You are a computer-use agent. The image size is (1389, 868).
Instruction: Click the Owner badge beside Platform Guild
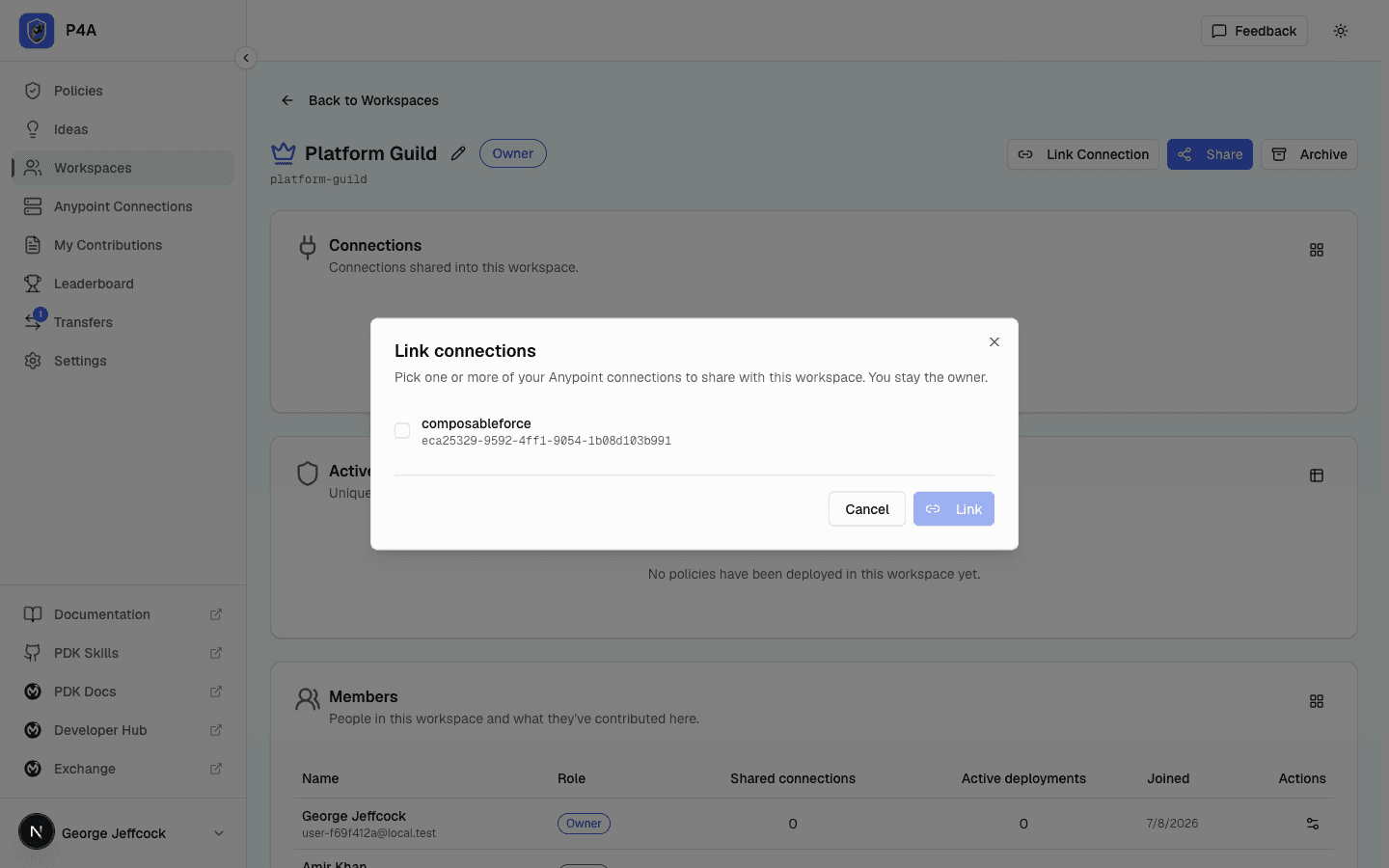click(513, 153)
